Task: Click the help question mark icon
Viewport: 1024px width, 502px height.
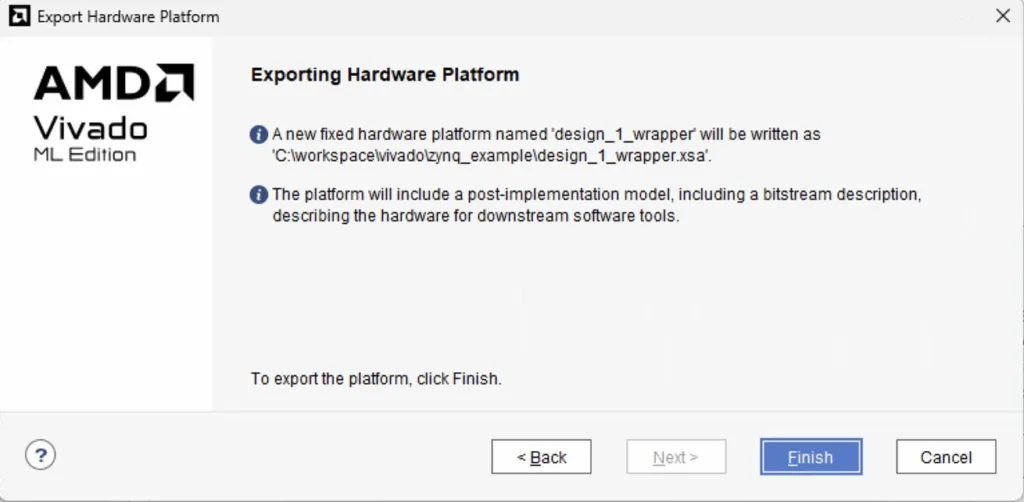Action: coord(40,456)
